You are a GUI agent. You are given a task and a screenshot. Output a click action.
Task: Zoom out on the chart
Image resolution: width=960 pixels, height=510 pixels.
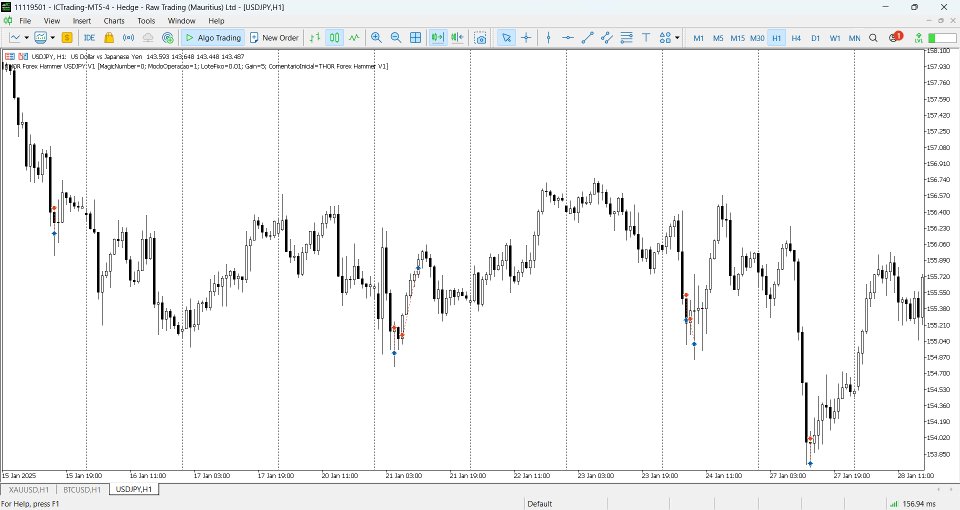coord(396,37)
